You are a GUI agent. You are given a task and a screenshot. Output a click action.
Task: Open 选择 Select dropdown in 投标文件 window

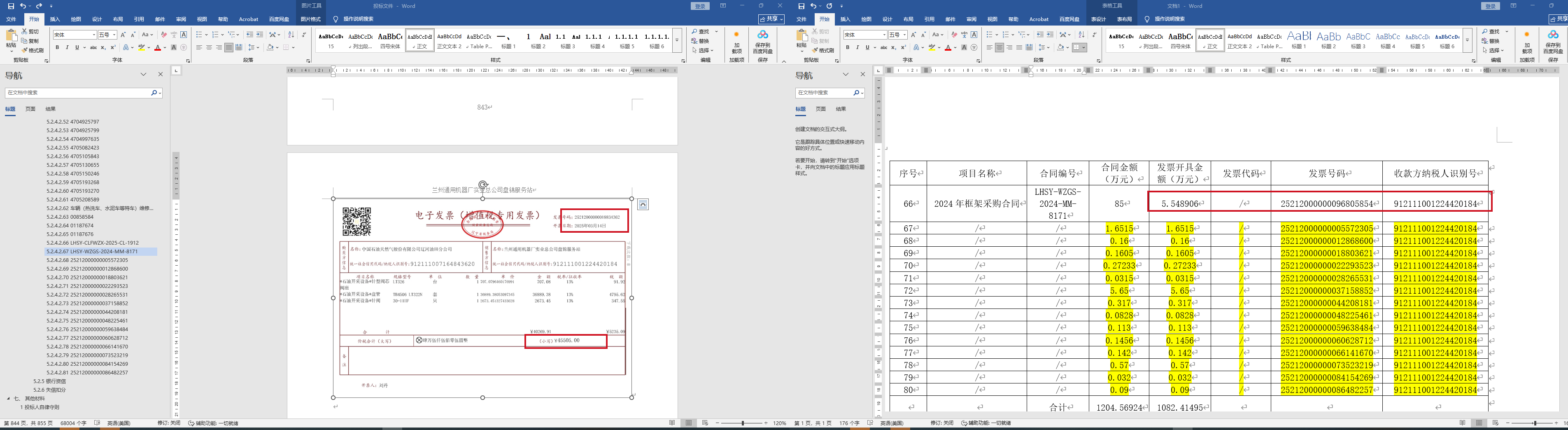(703, 51)
